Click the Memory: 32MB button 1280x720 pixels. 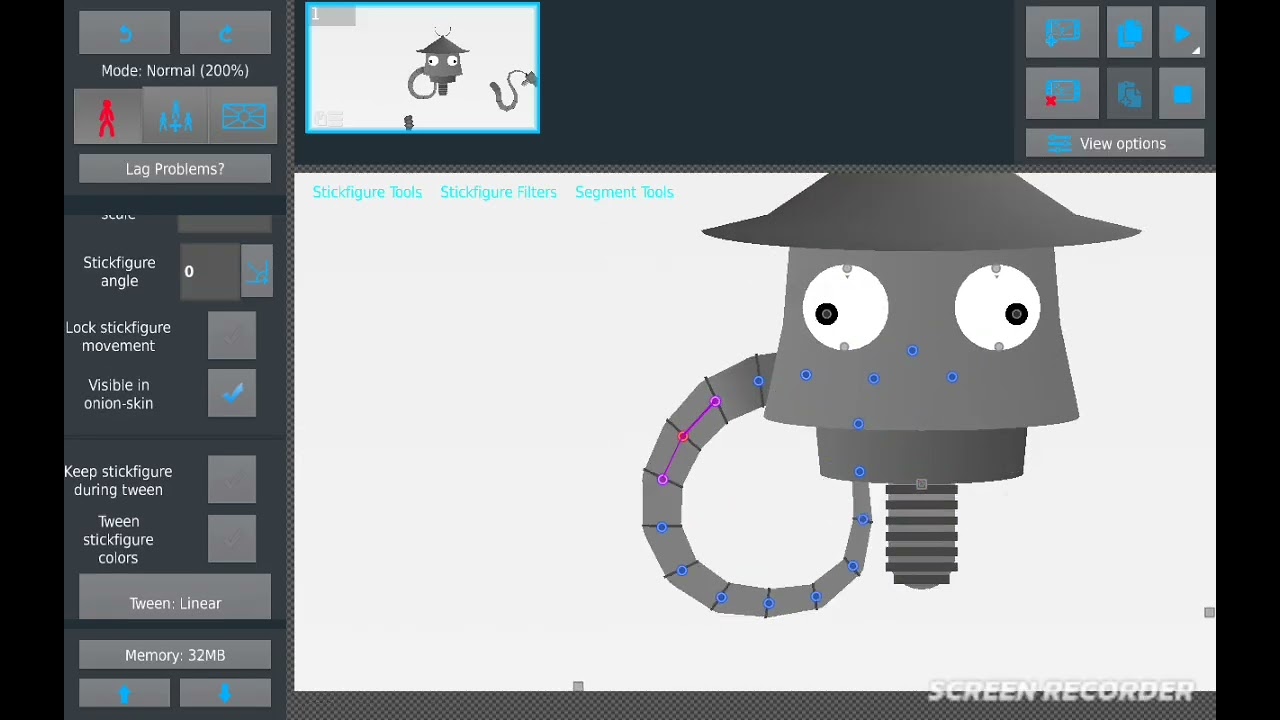point(175,655)
